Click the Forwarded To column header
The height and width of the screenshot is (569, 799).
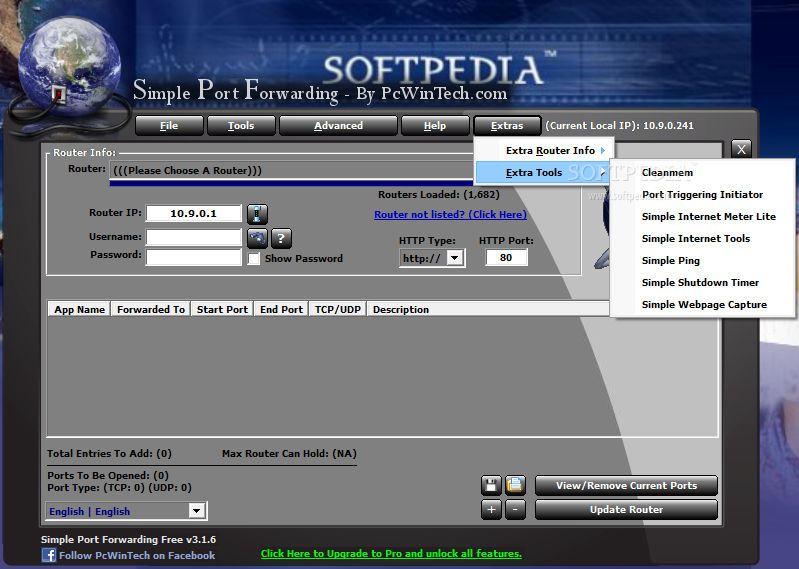[151, 309]
